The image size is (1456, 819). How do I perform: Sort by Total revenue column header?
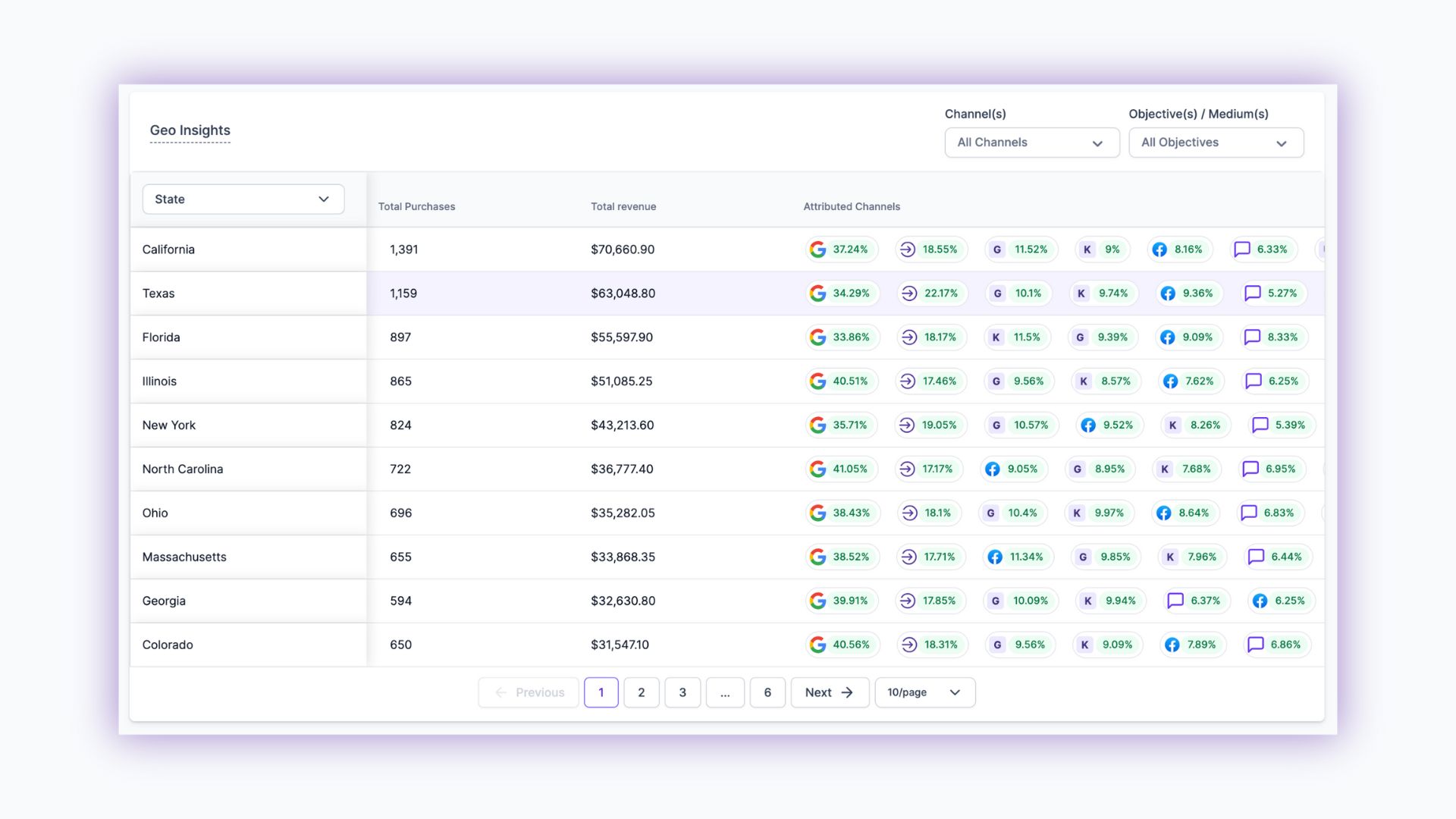pos(623,206)
